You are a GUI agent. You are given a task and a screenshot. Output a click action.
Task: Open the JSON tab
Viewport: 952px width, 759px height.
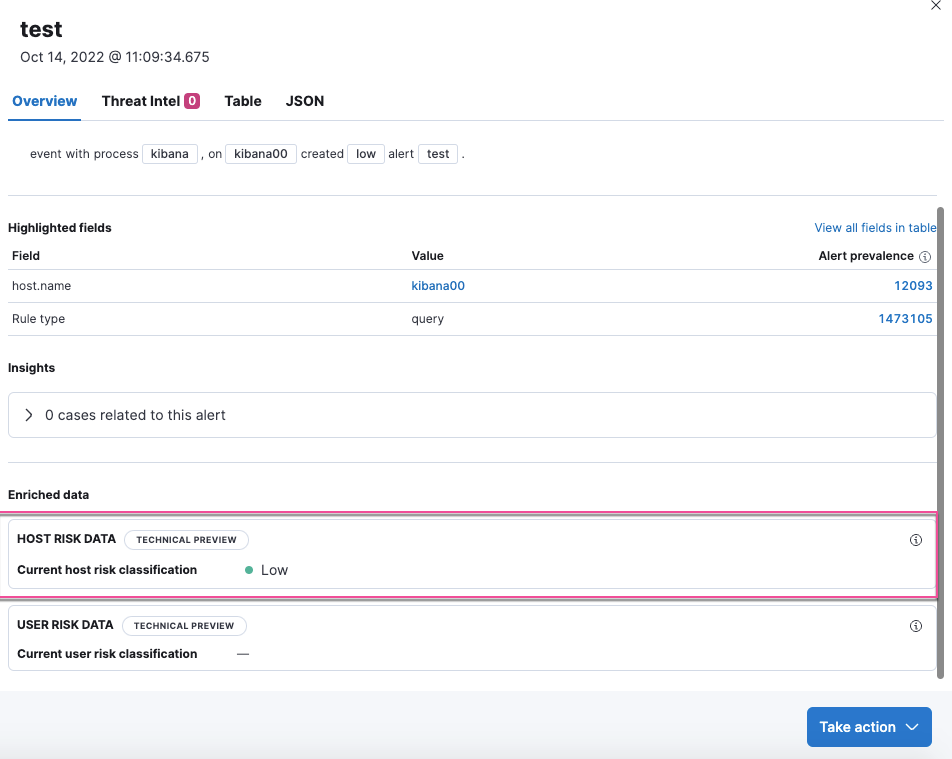(304, 101)
